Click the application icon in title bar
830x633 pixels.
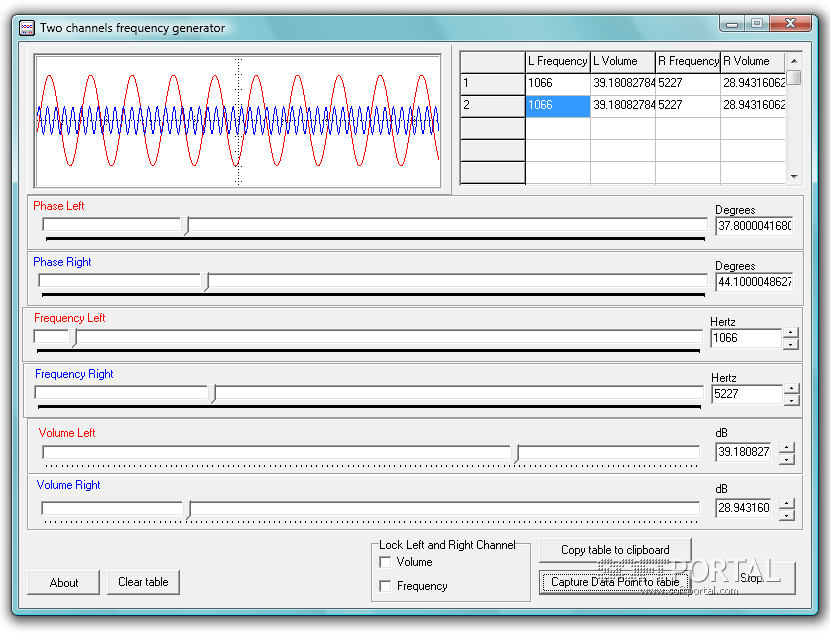point(26,28)
